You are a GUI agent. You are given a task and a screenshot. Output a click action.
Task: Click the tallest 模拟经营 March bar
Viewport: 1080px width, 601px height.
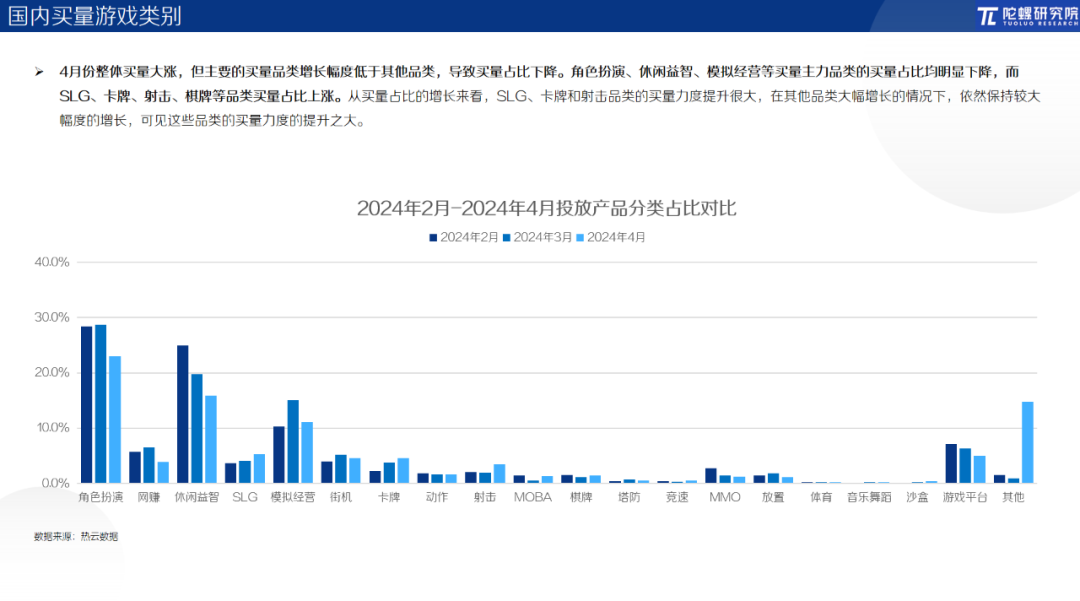click(293, 441)
